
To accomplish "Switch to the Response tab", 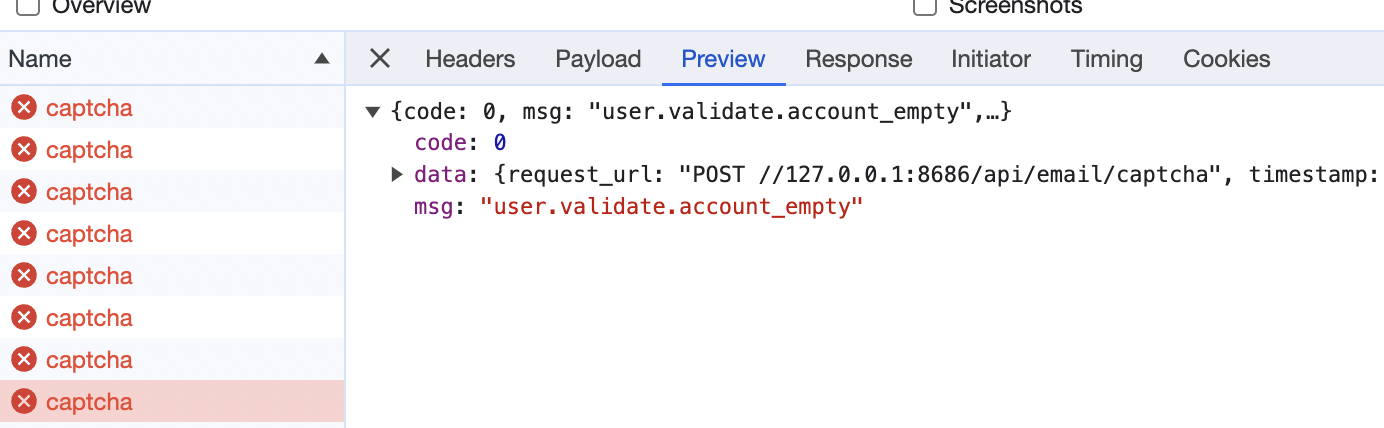I will pos(859,59).
